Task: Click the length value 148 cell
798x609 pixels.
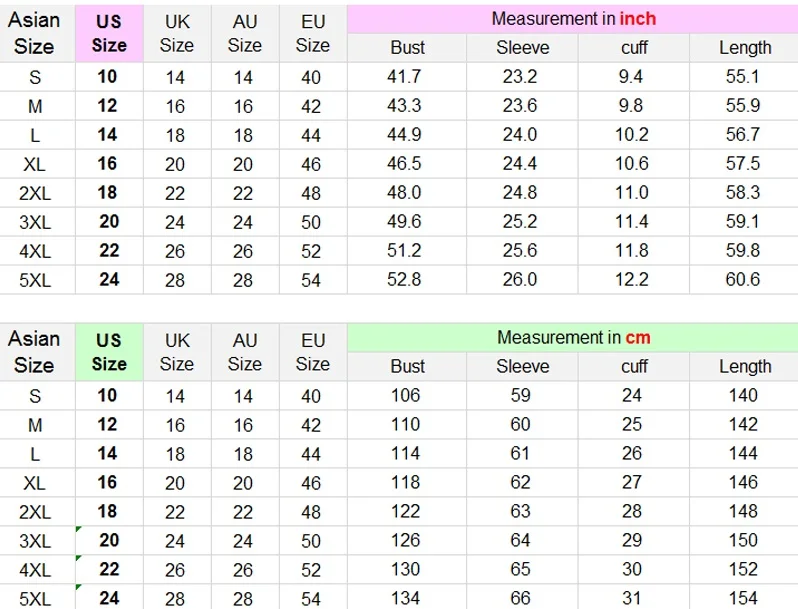Action: [744, 512]
